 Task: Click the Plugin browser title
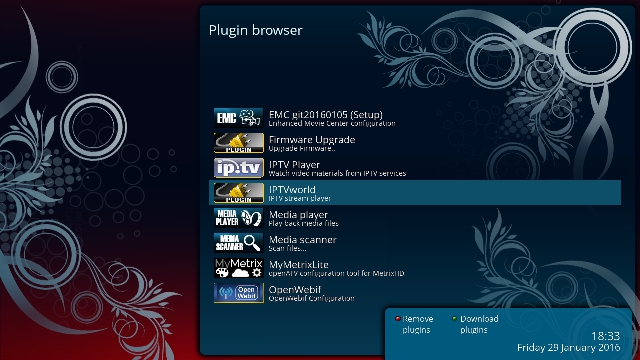click(x=256, y=31)
